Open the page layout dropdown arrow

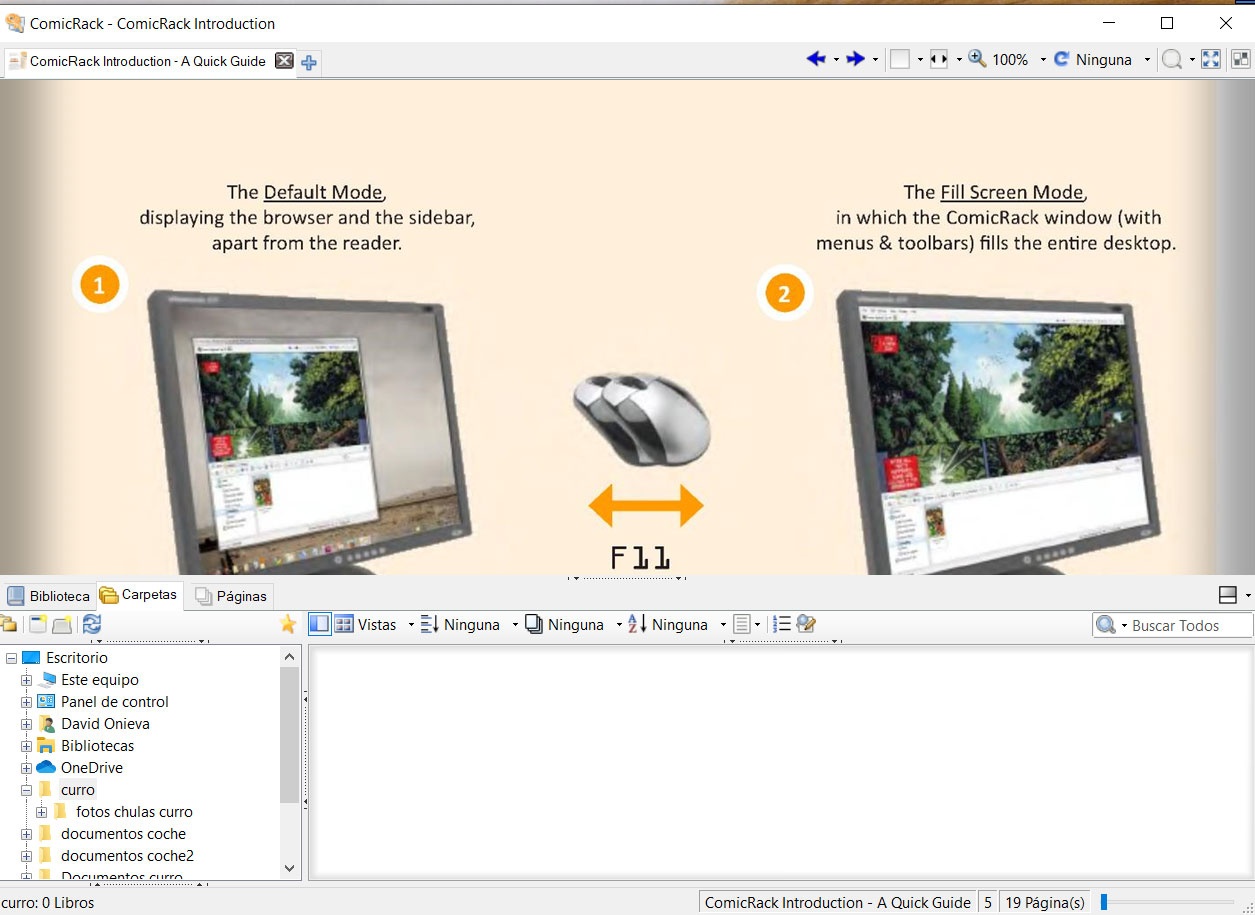(x=919, y=60)
